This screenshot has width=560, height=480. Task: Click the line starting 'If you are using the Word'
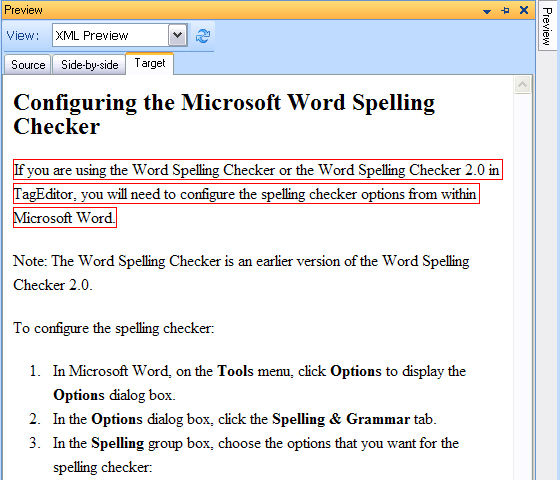[x=258, y=170]
